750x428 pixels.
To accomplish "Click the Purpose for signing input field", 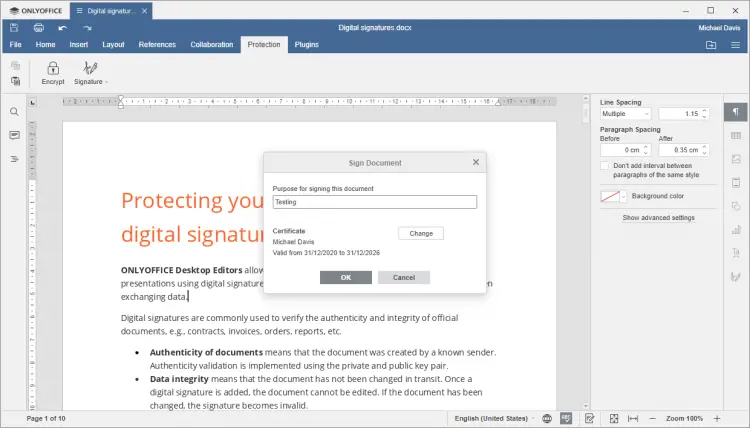I will click(x=375, y=202).
